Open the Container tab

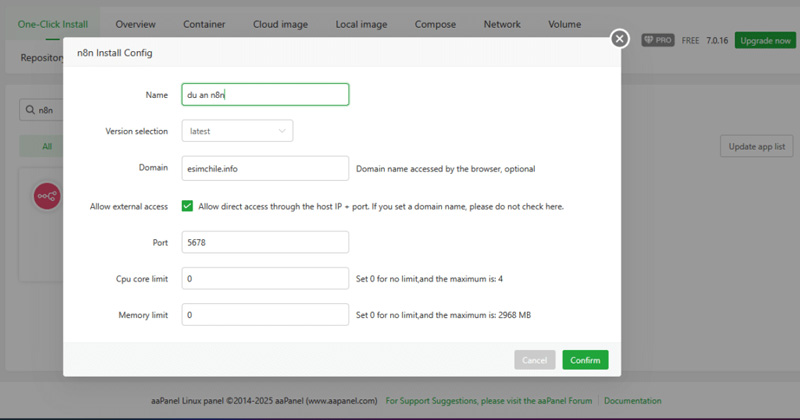point(204,24)
